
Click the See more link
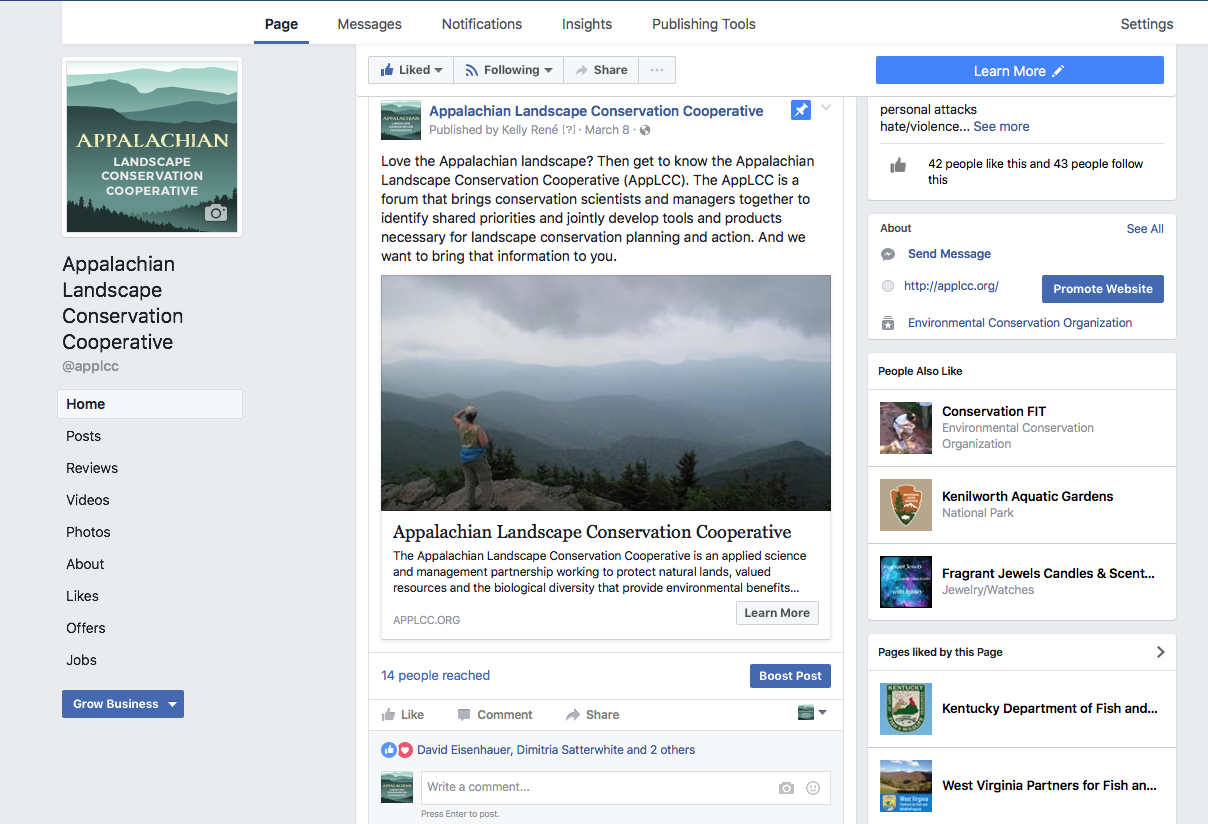click(x=1001, y=126)
